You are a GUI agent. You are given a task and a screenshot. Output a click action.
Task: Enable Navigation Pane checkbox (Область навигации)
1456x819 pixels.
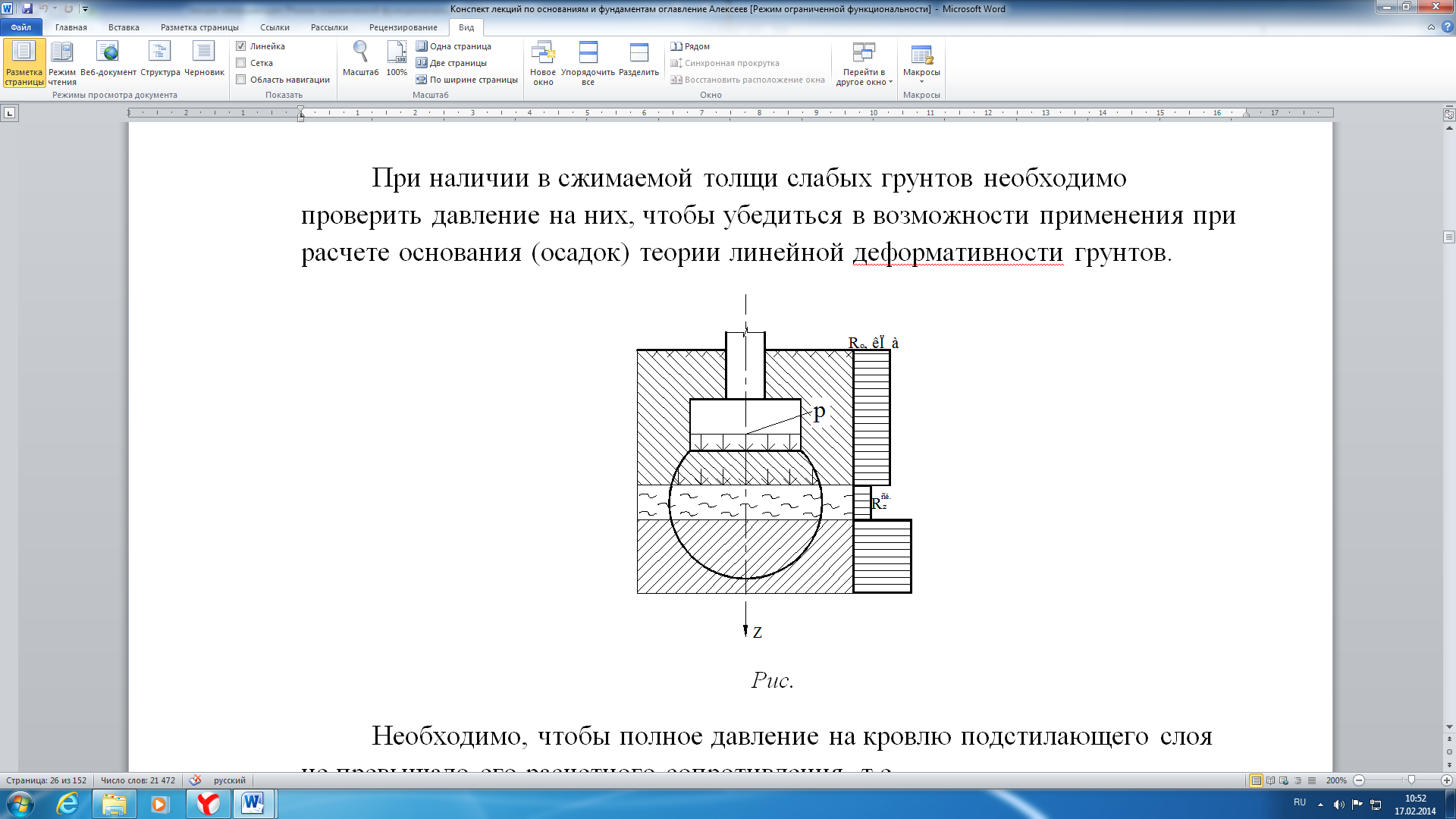tap(241, 80)
